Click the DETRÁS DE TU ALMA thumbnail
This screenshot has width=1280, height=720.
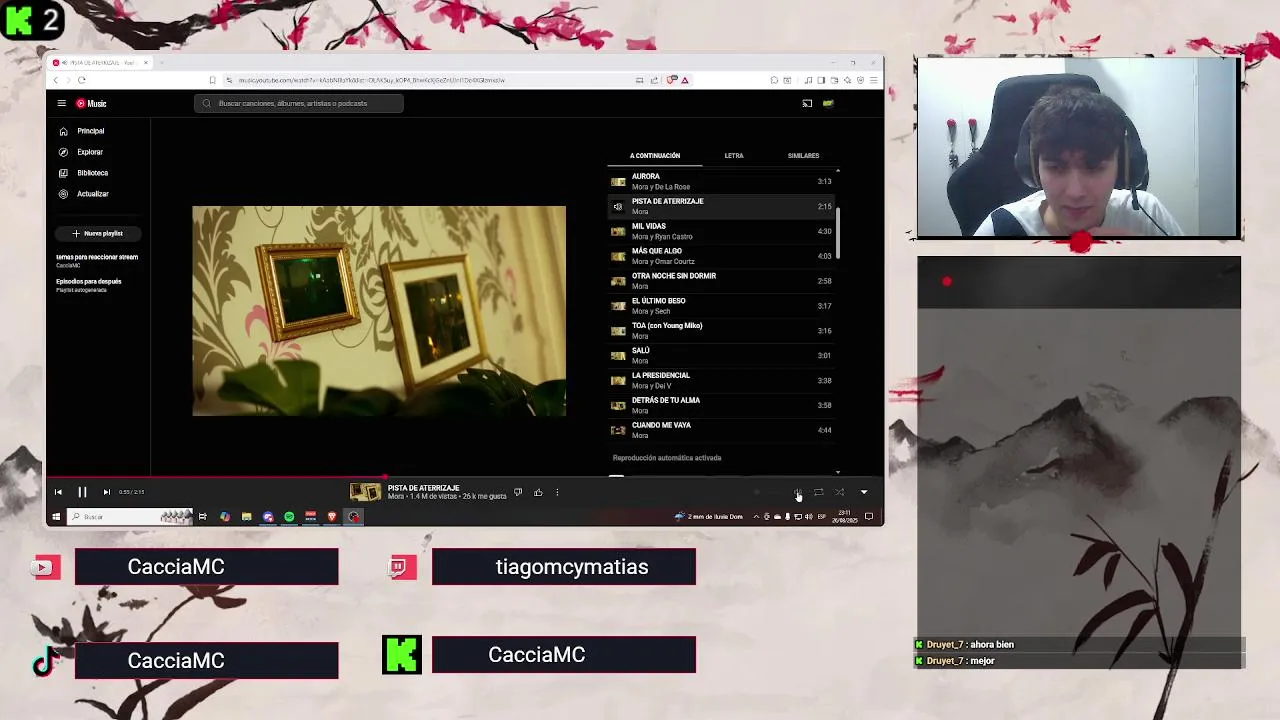618,405
